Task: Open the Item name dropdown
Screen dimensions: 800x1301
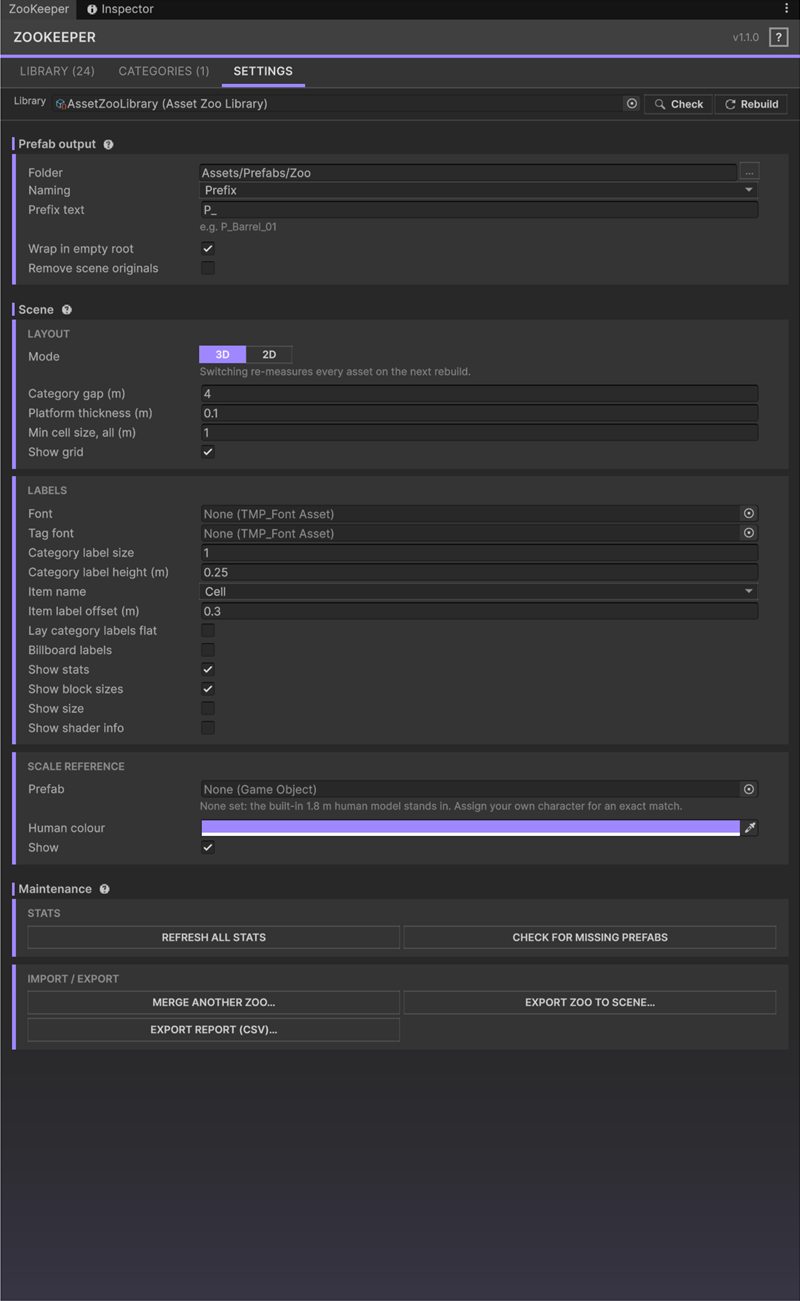Action: point(479,592)
